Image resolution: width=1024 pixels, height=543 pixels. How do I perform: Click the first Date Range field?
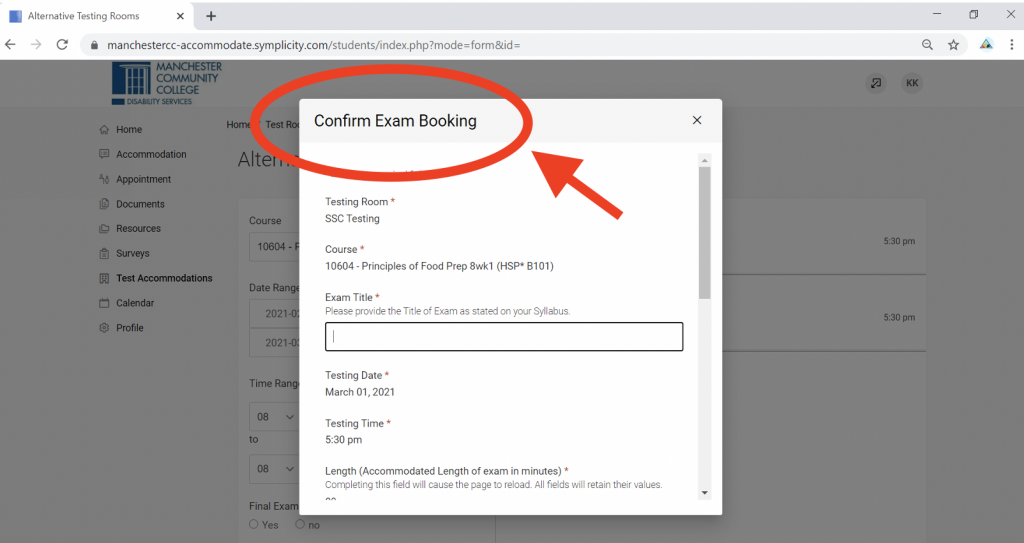click(274, 314)
